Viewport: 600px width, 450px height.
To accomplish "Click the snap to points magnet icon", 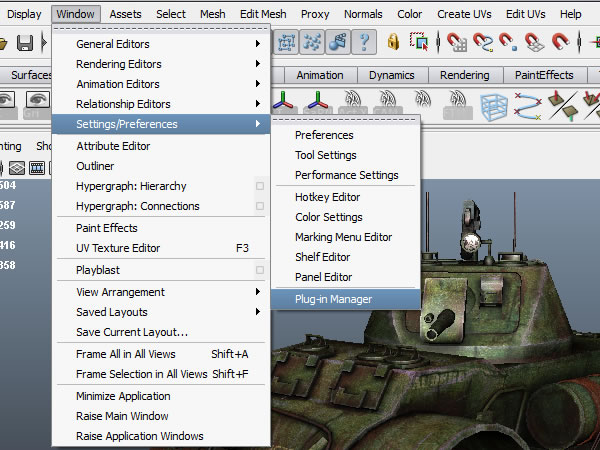I will [x=508, y=42].
